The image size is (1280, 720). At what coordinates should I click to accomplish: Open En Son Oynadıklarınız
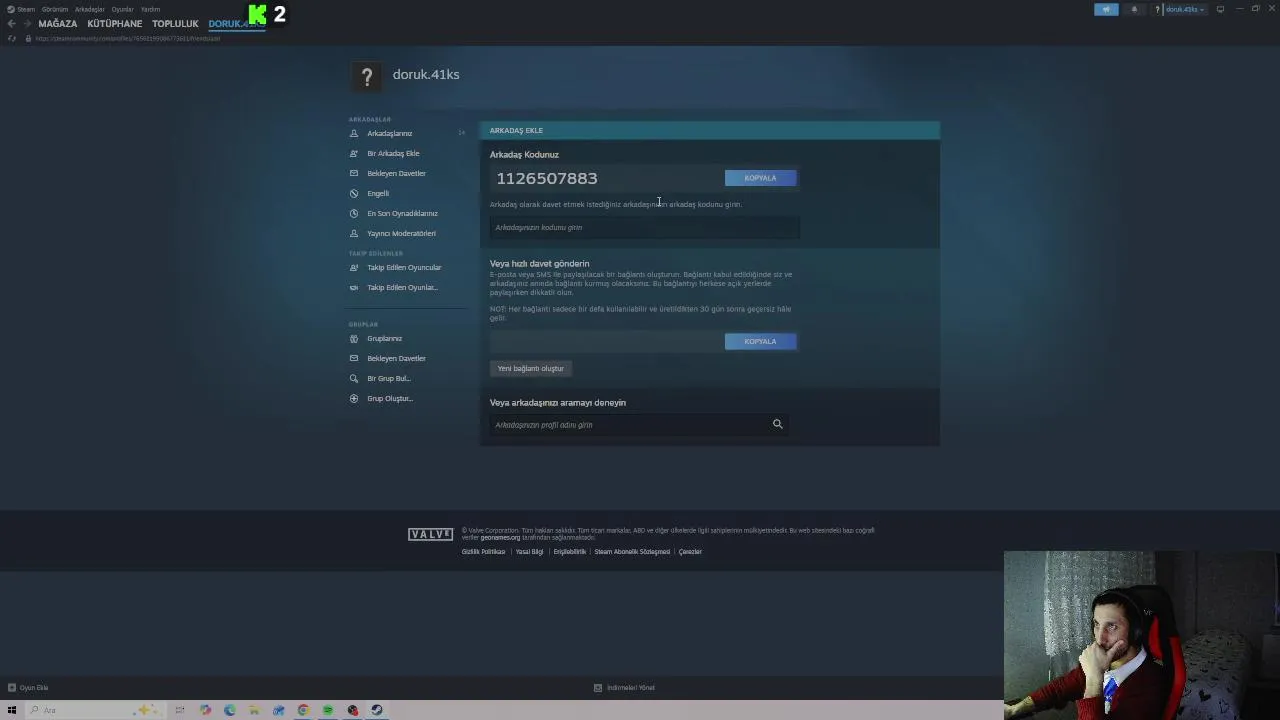point(402,213)
